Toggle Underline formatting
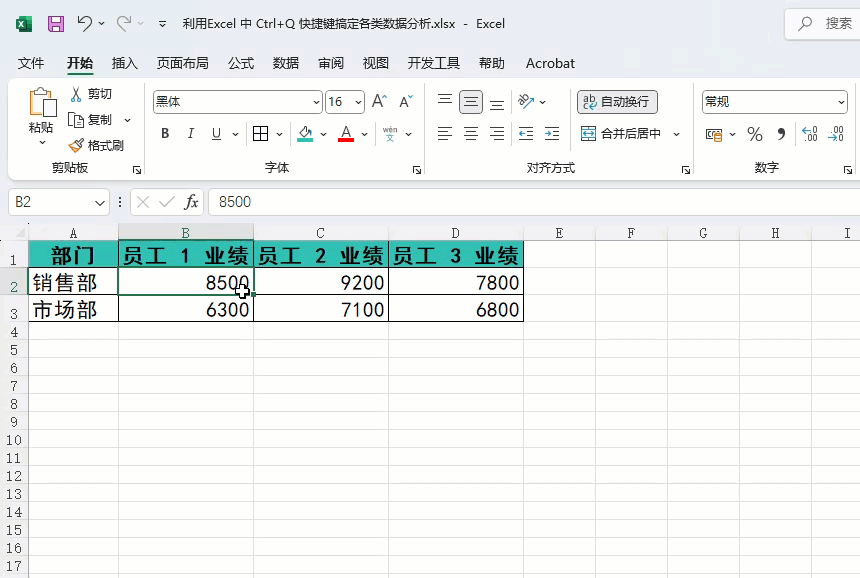Screen dimensions: 860x578 [x=216, y=133]
